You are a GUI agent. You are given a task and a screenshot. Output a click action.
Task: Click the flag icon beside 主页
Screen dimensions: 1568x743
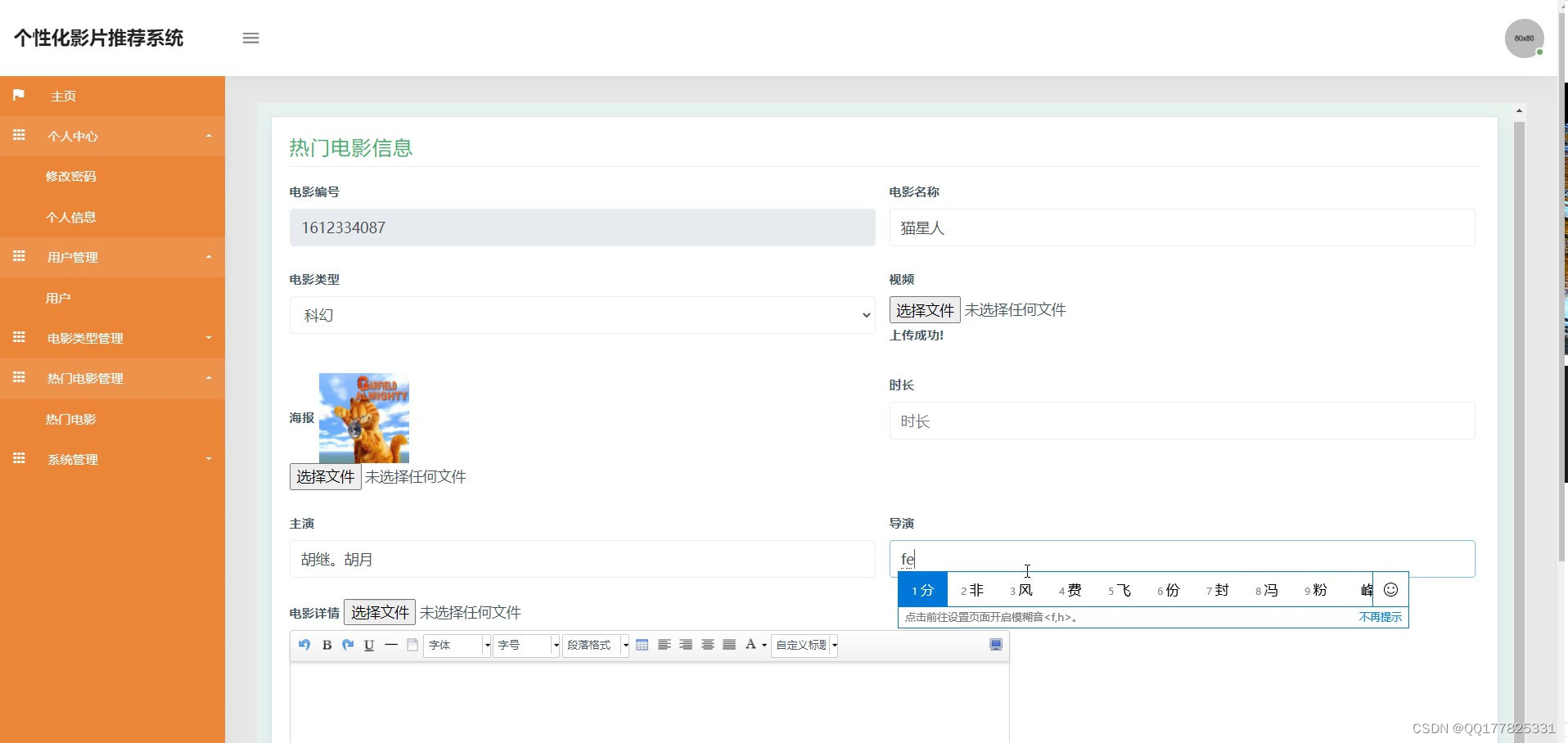[19, 95]
